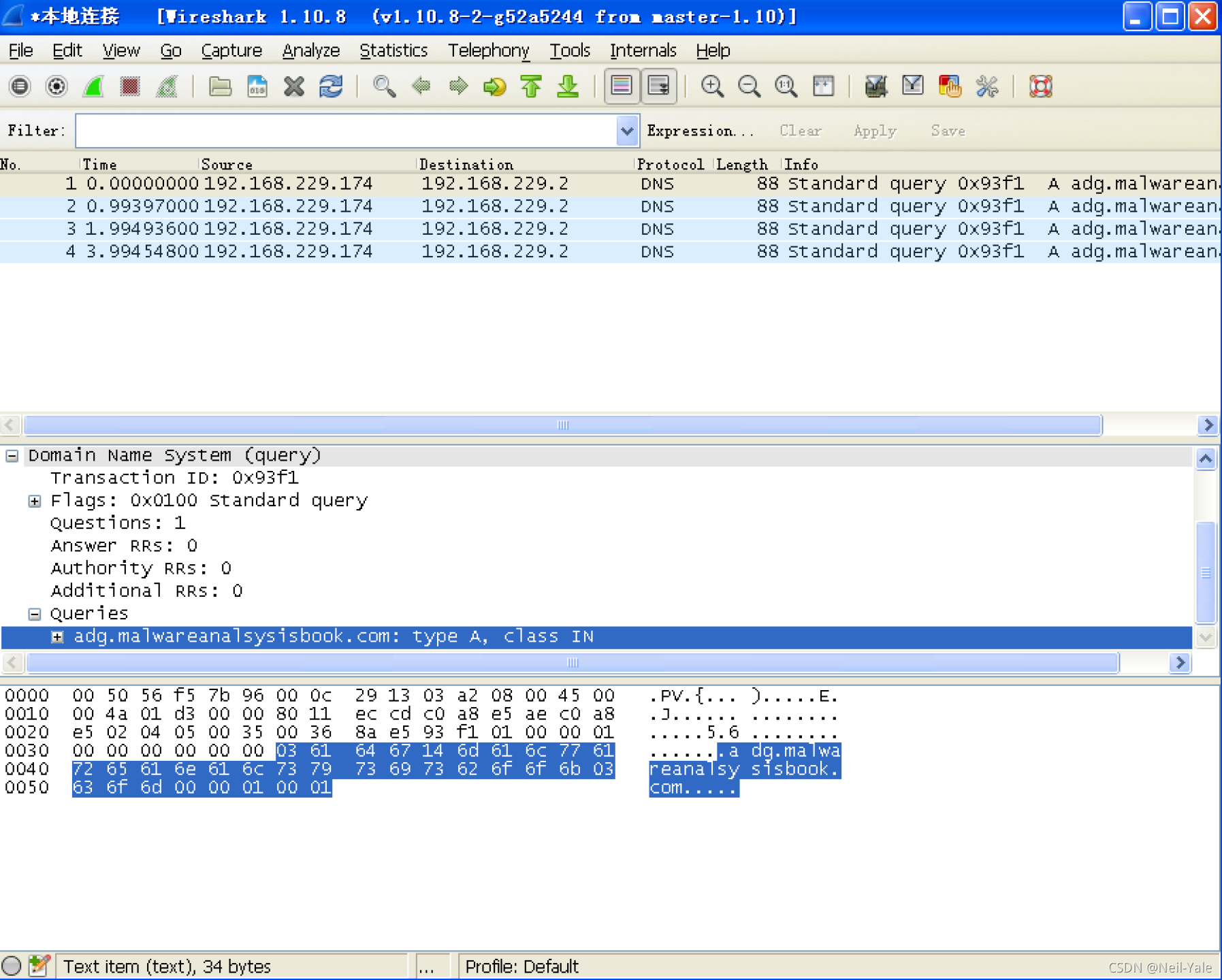The width and height of the screenshot is (1222, 980).
Task: Go to a specific packet number
Action: coord(495,86)
